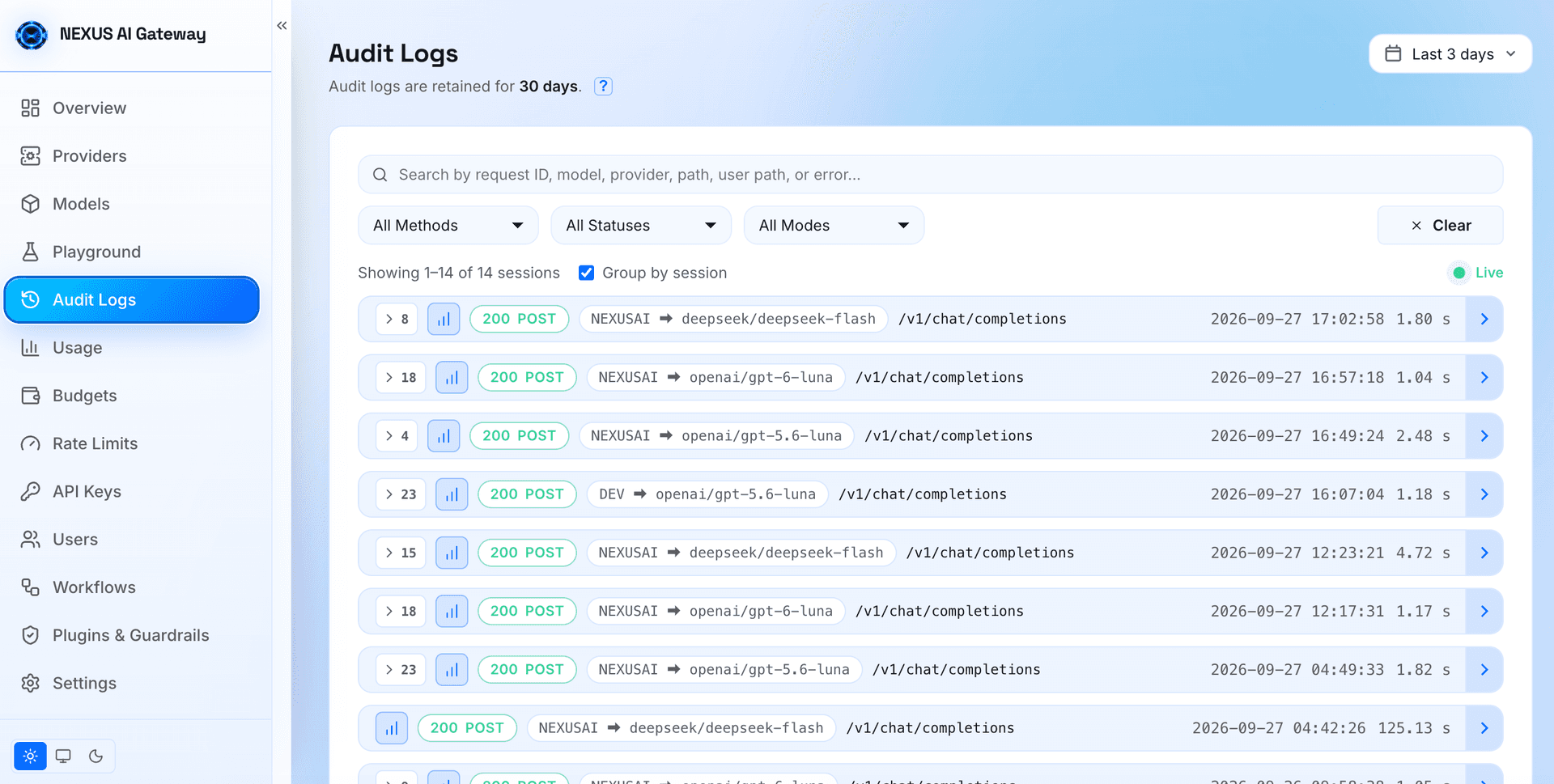This screenshot has height=784, width=1554.
Task: Open stats chart icon for 16:49:24 session
Action: pos(444,435)
